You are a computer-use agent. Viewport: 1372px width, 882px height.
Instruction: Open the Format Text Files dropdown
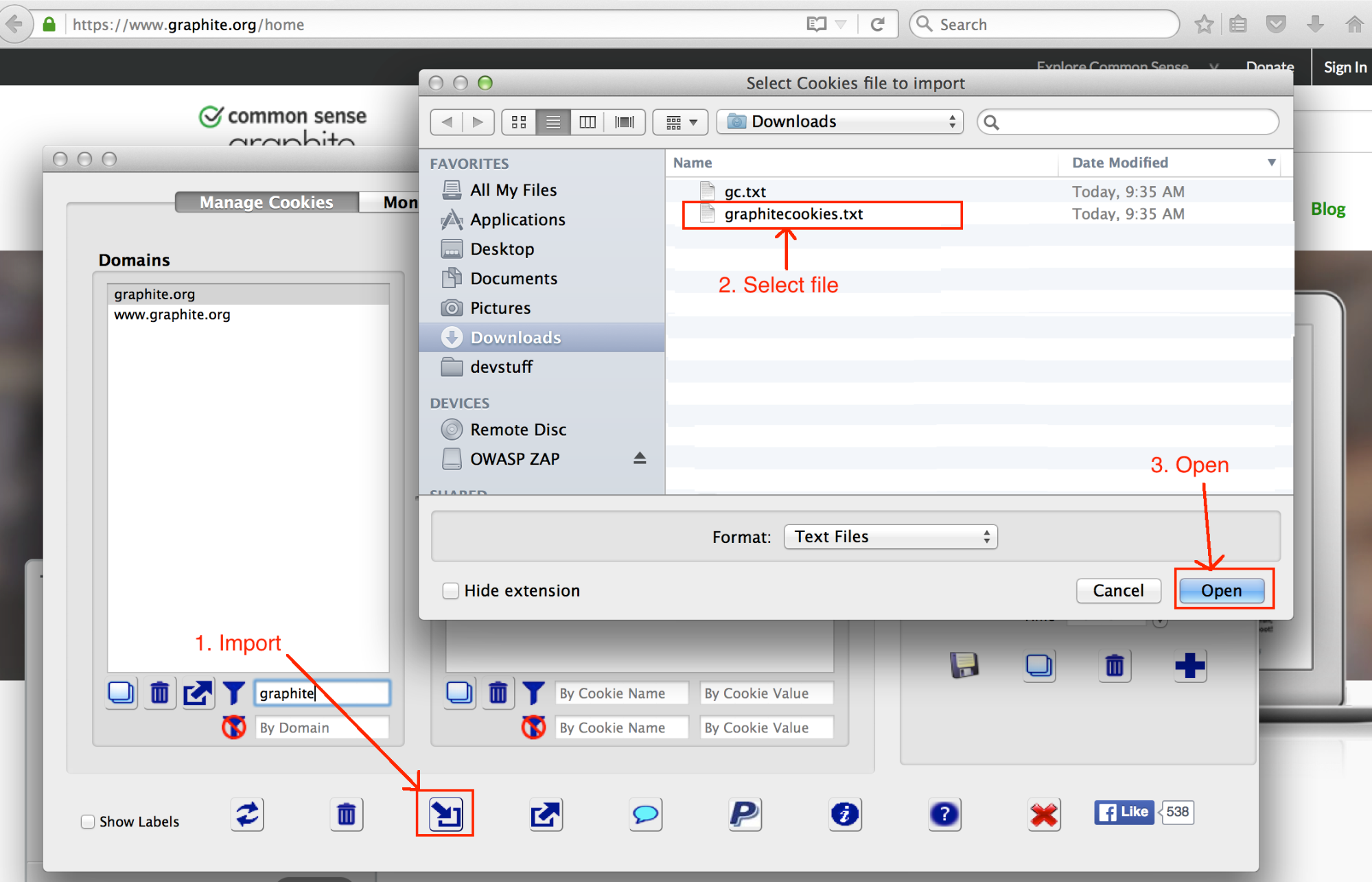pyautogui.click(x=890, y=537)
